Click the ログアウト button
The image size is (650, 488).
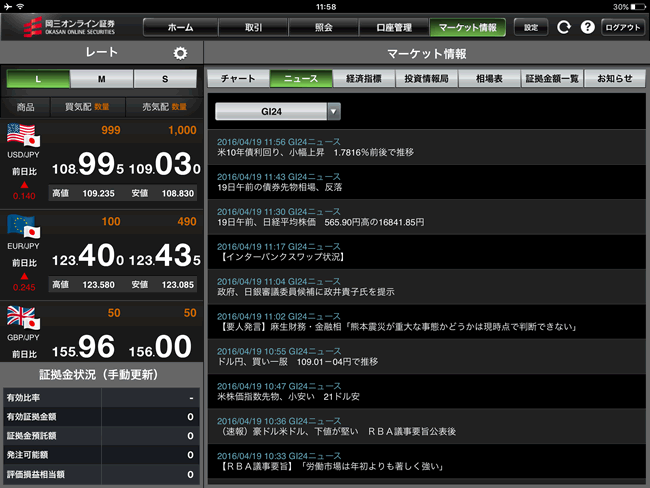[x=623, y=27]
